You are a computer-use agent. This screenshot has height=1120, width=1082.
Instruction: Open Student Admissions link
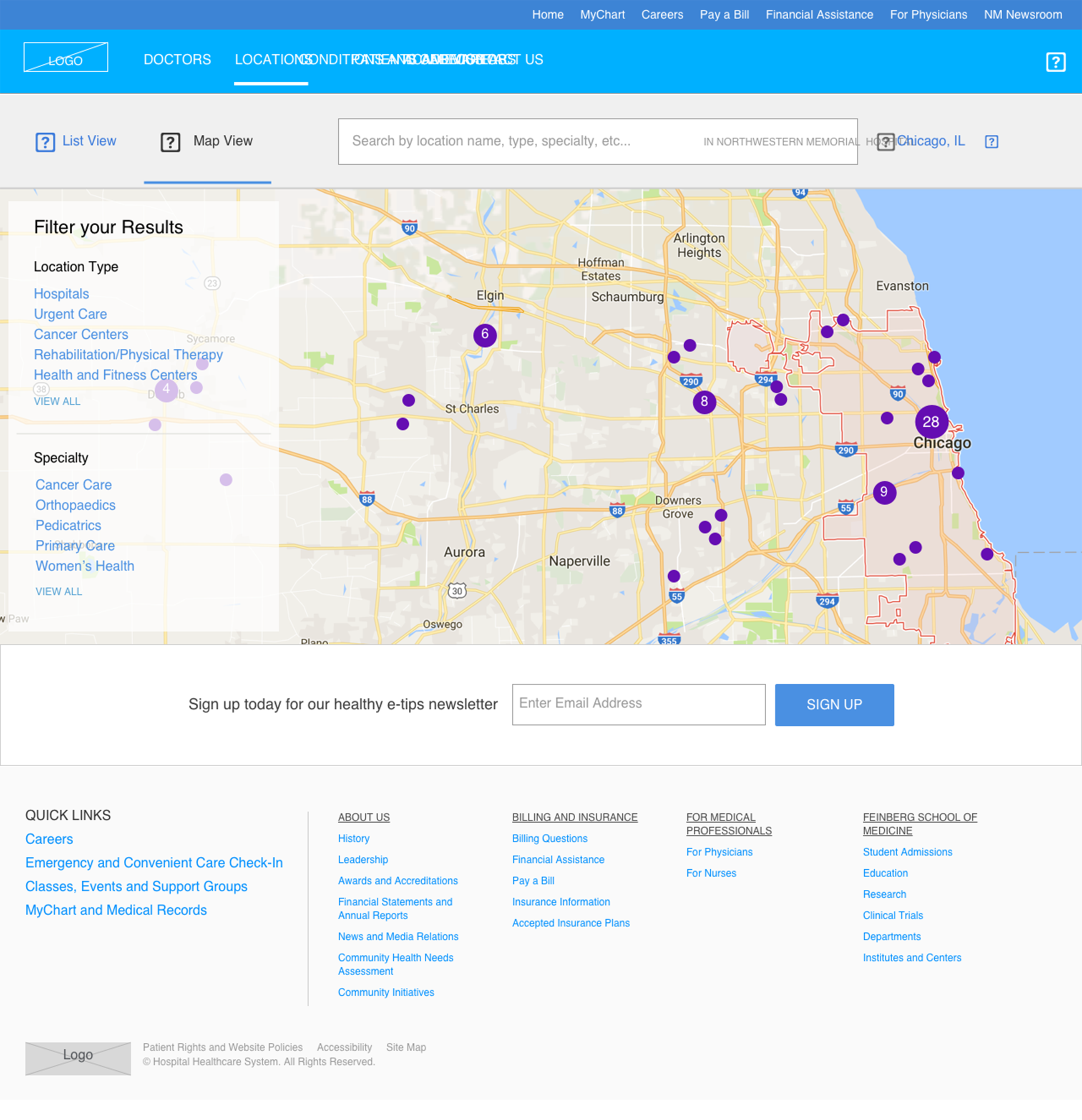907,852
